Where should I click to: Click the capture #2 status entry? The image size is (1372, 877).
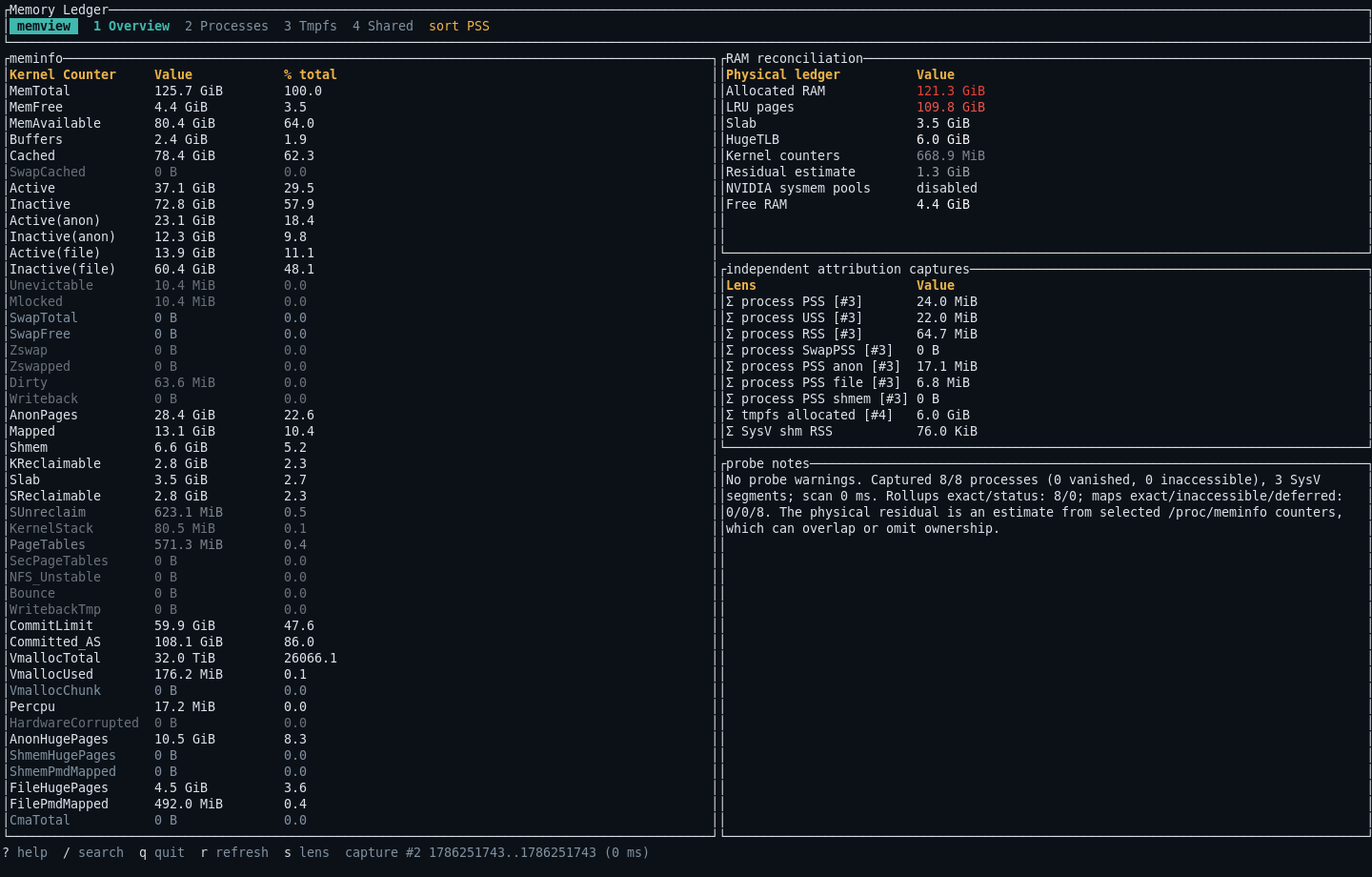tap(497, 852)
